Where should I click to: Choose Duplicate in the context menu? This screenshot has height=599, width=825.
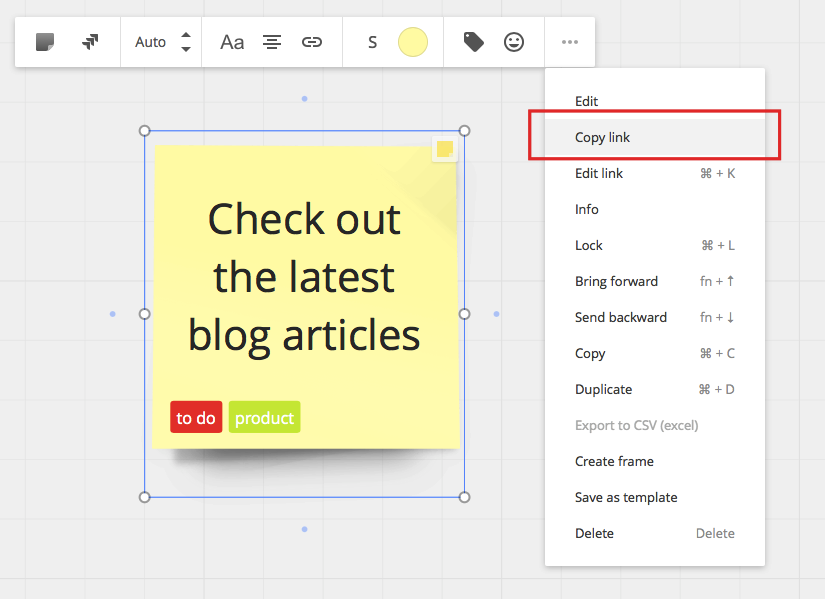pos(603,389)
